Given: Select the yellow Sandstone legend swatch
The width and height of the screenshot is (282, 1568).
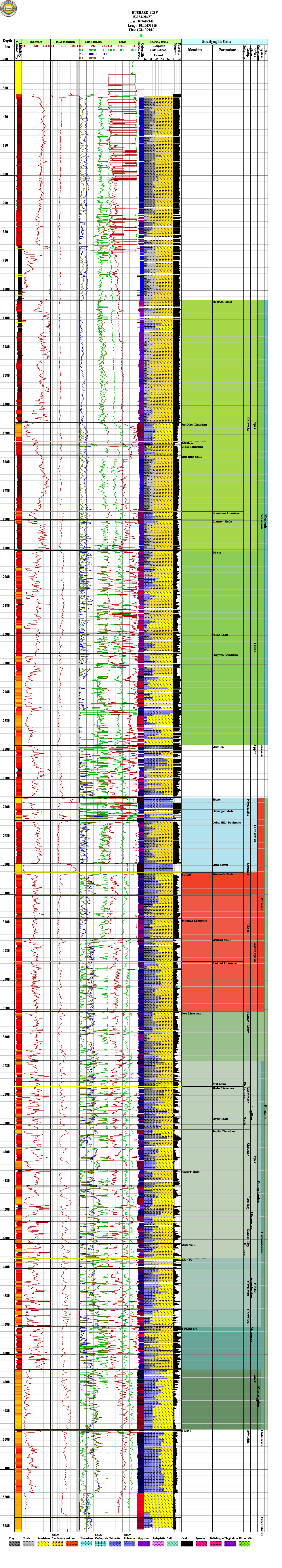Looking at the screenshot, I should pyautogui.click(x=43, y=1544).
